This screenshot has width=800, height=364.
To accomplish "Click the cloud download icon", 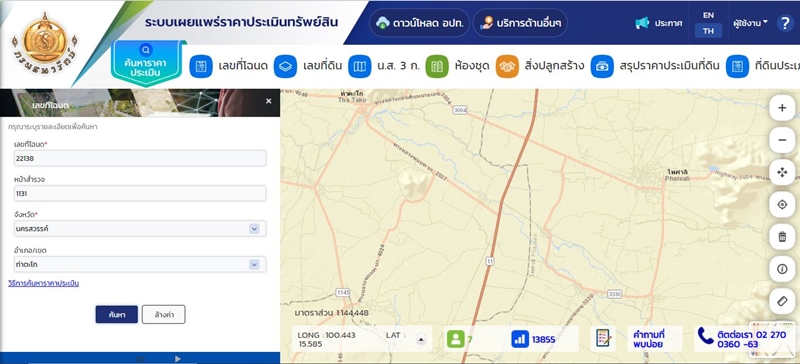I will click(382, 22).
